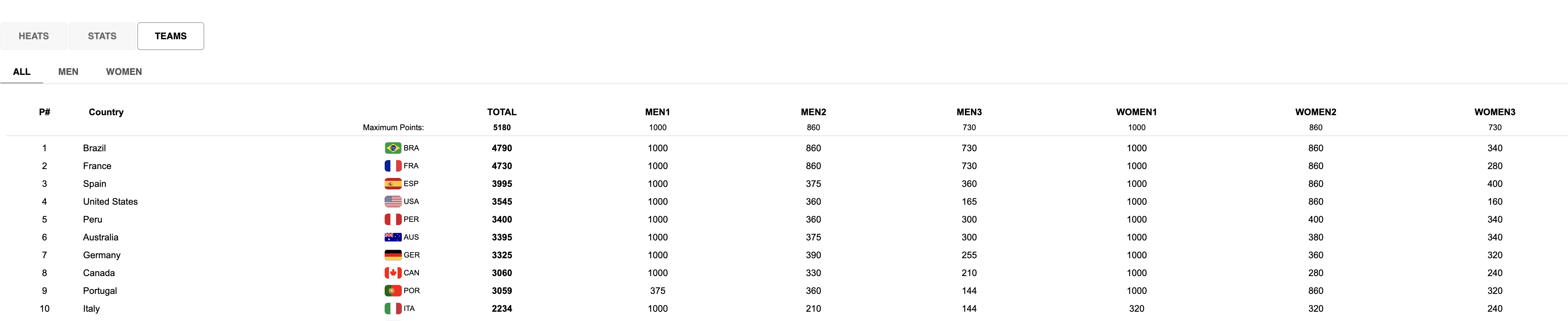The width and height of the screenshot is (1568, 321).
Task: Click the Spain flag icon
Action: pos(393,183)
